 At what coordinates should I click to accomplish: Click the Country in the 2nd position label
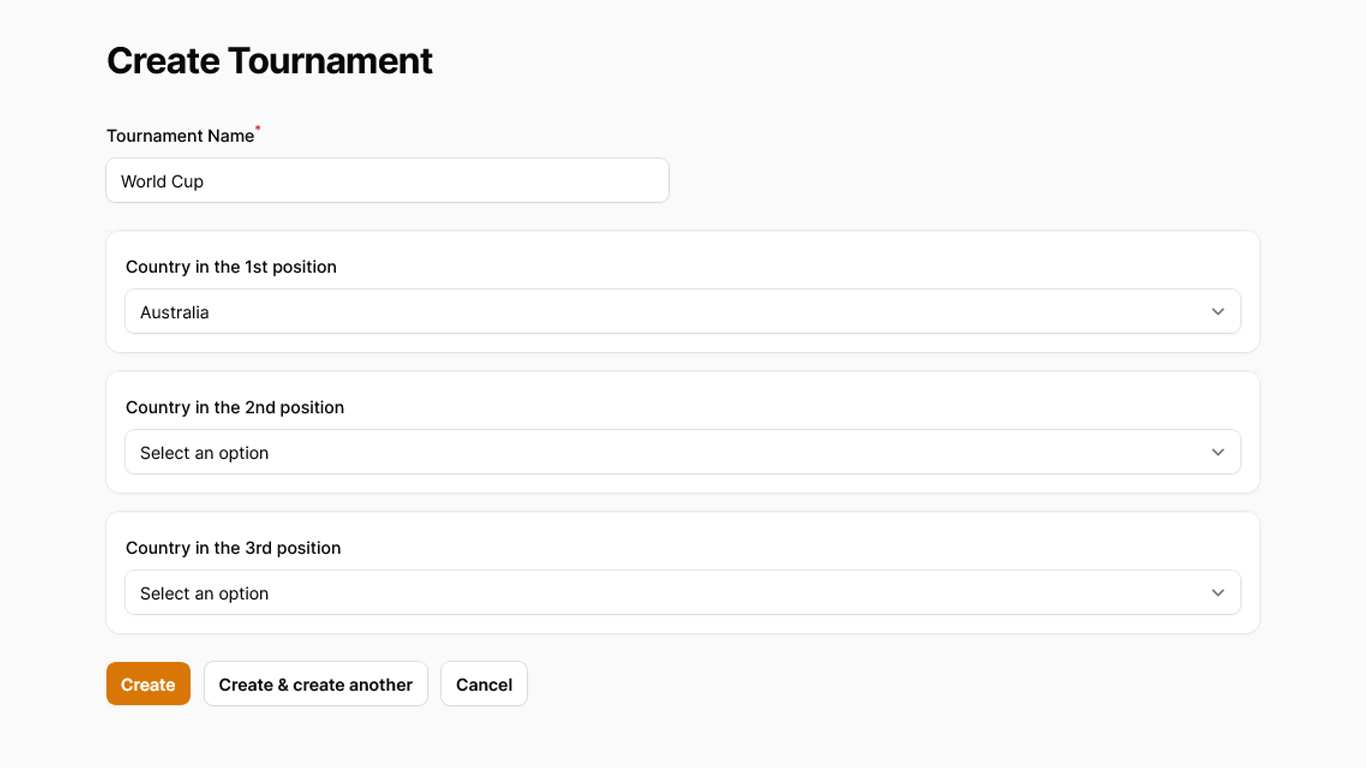235,407
